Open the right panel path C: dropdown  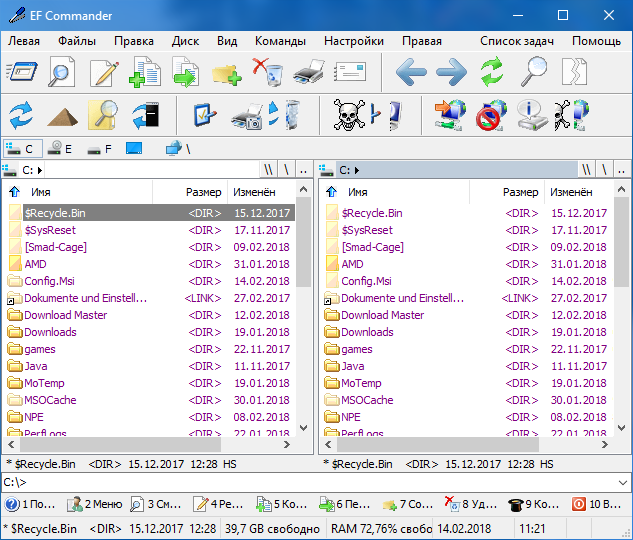(357, 170)
